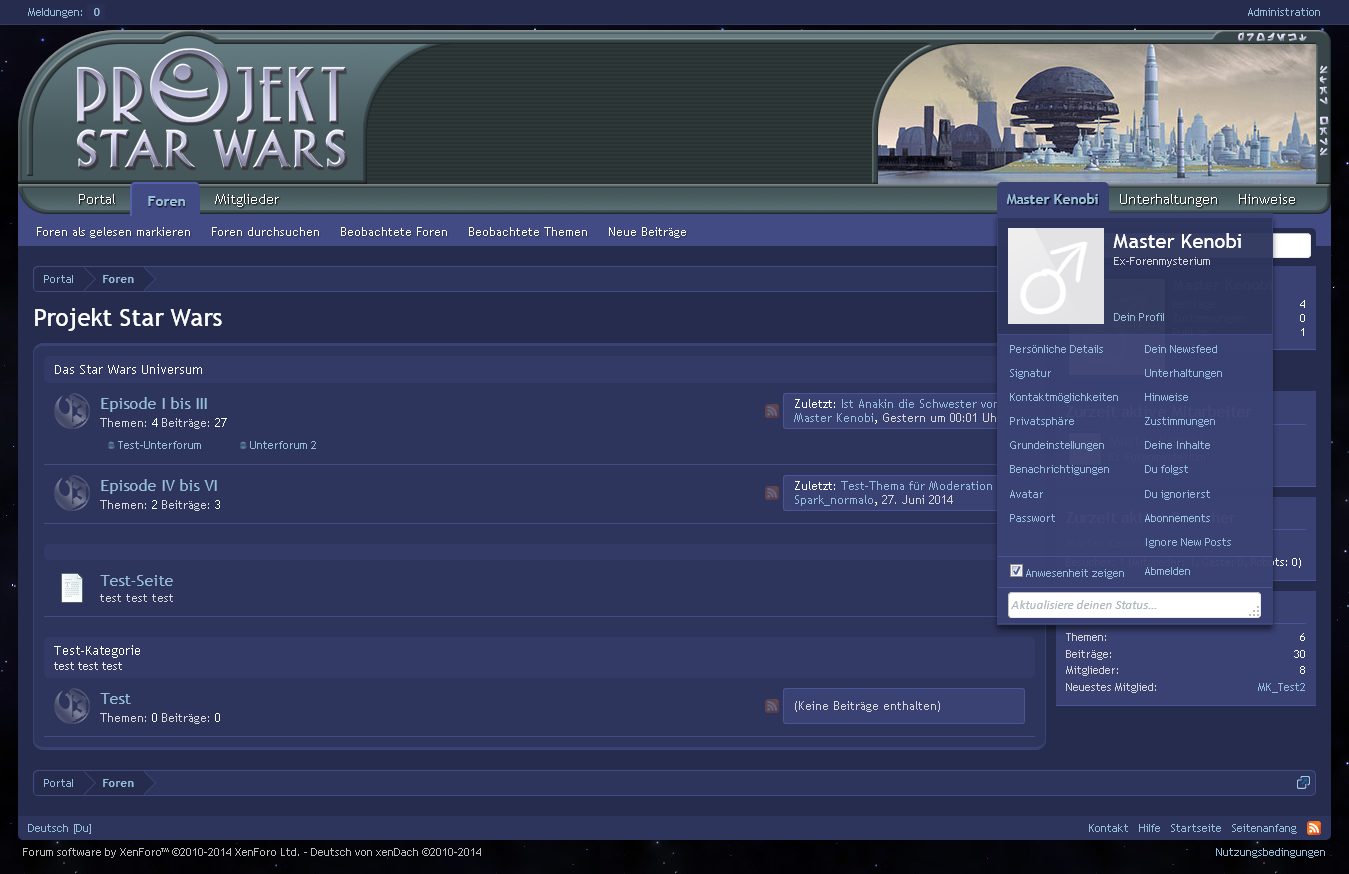Viewport: 1349px width, 874px height.
Task: Click the RSS icon in the Test forum row
Action: tap(772, 706)
